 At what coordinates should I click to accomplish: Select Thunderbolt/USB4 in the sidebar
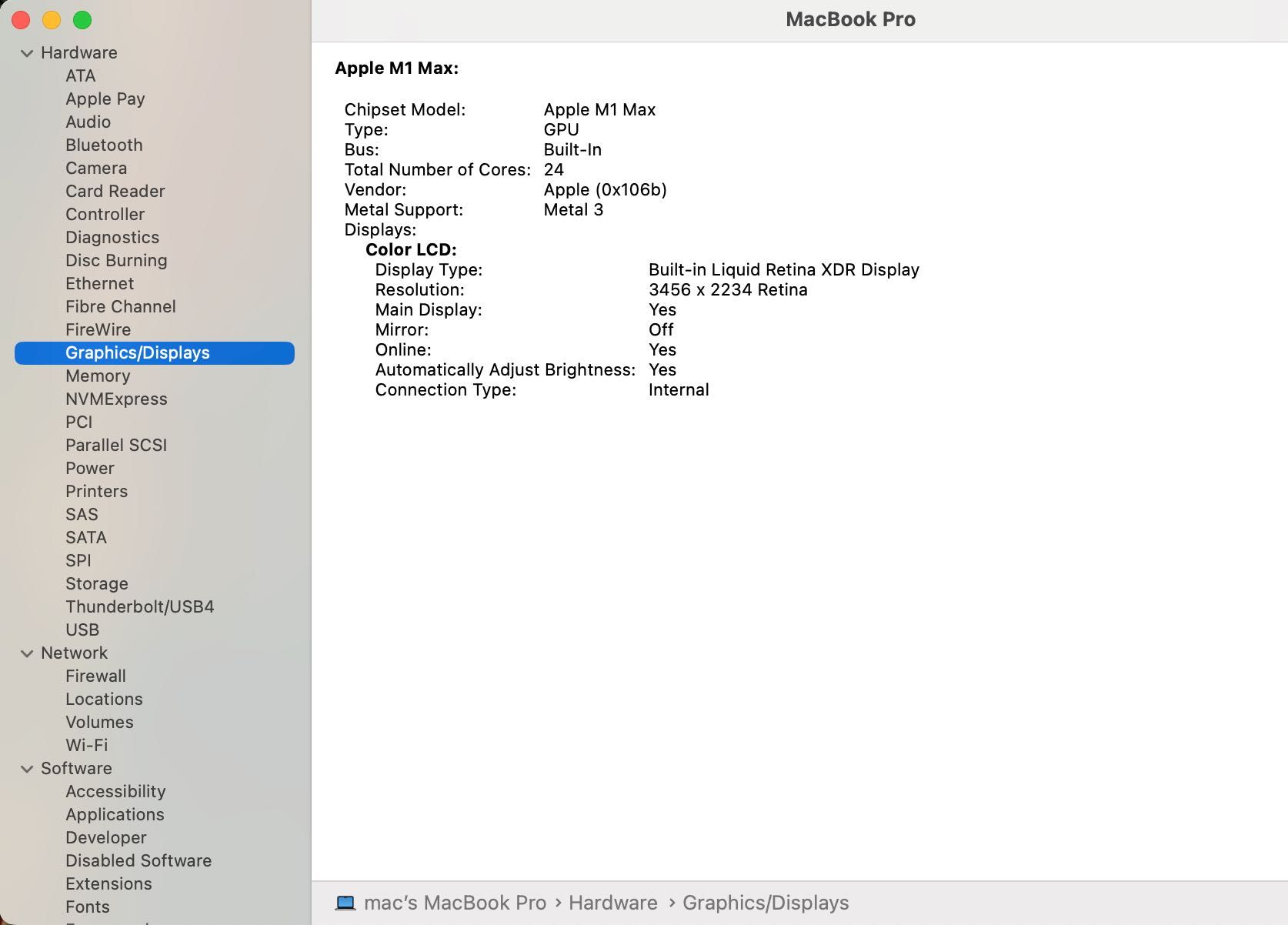click(x=140, y=606)
